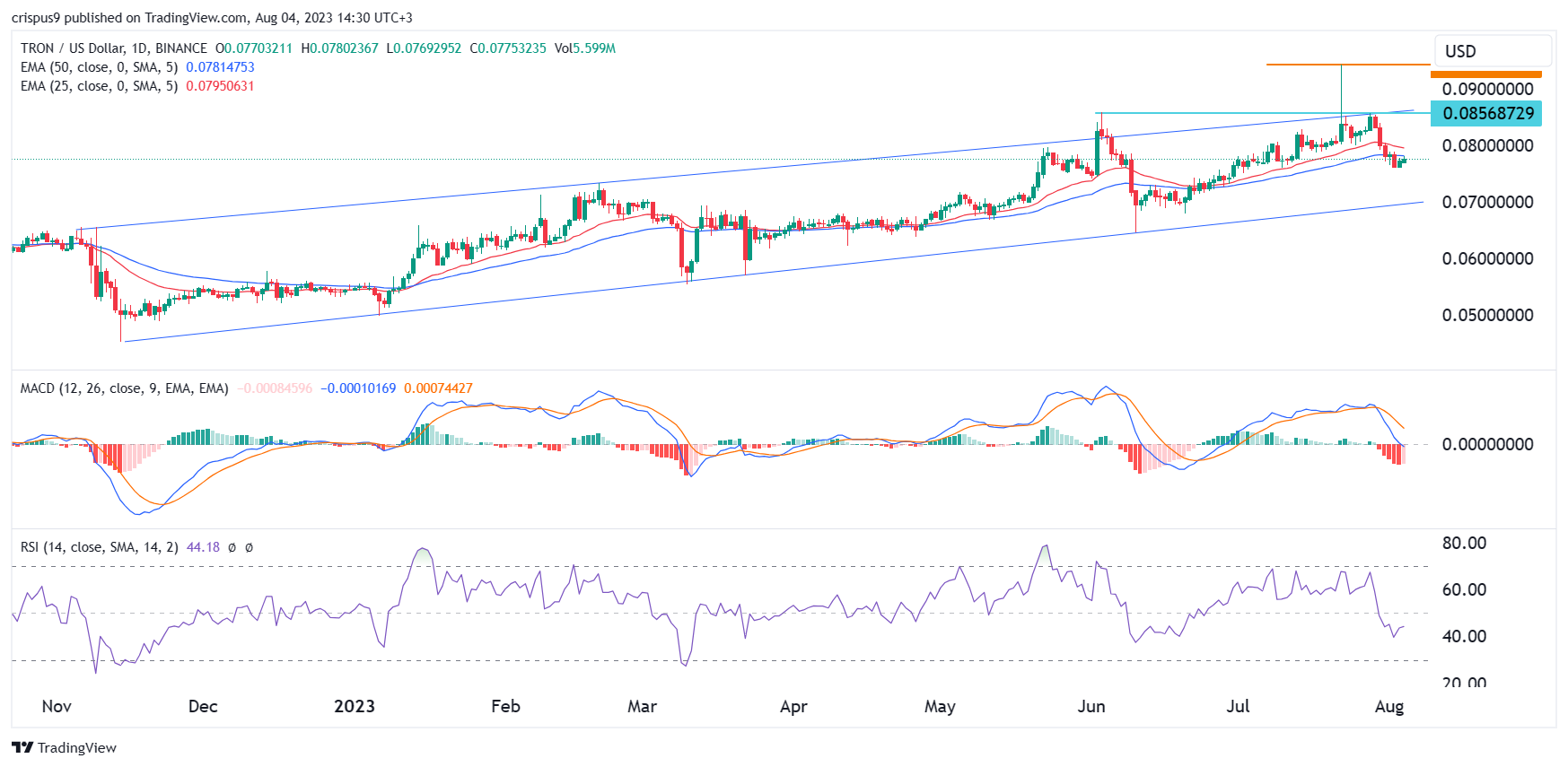Click the RSI value 44.18
Viewport: 1568px width, 767px height.
[x=203, y=547]
